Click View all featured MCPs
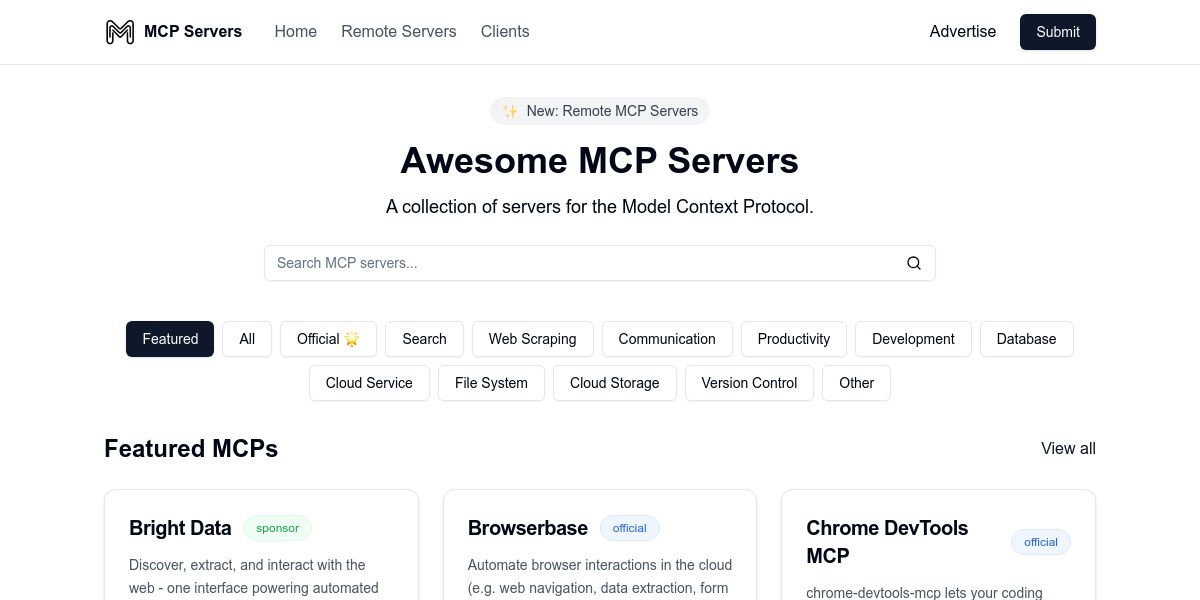The image size is (1200, 600). click(x=1068, y=448)
